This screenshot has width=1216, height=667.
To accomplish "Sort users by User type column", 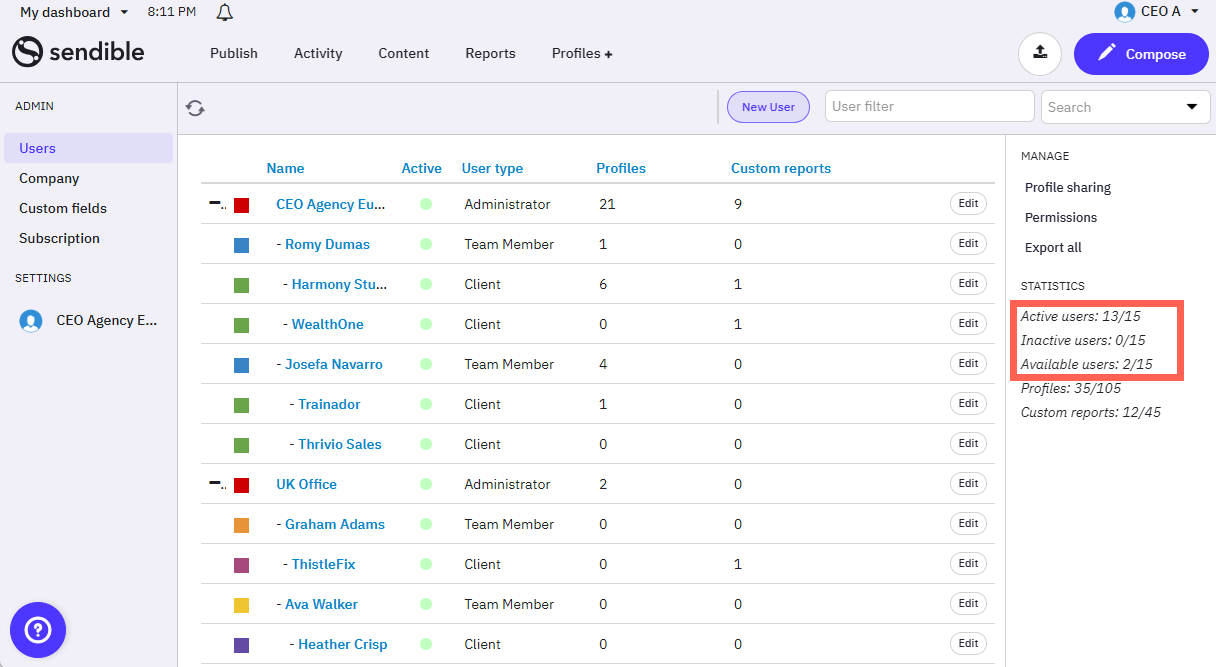I will (492, 168).
